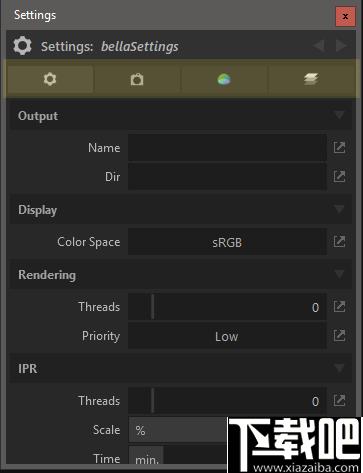Open the camera settings tab
The width and height of the screenshot is (363, 473).
point(137,79)
